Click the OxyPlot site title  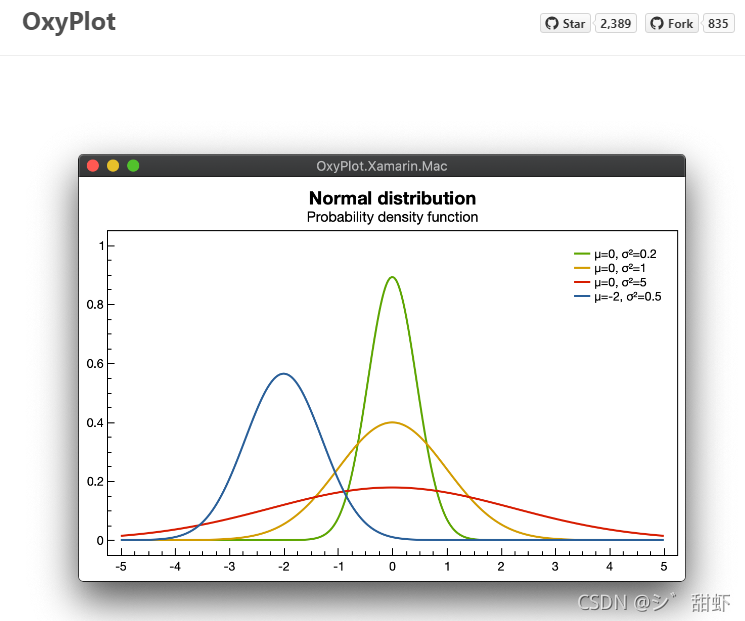point(69,22)
